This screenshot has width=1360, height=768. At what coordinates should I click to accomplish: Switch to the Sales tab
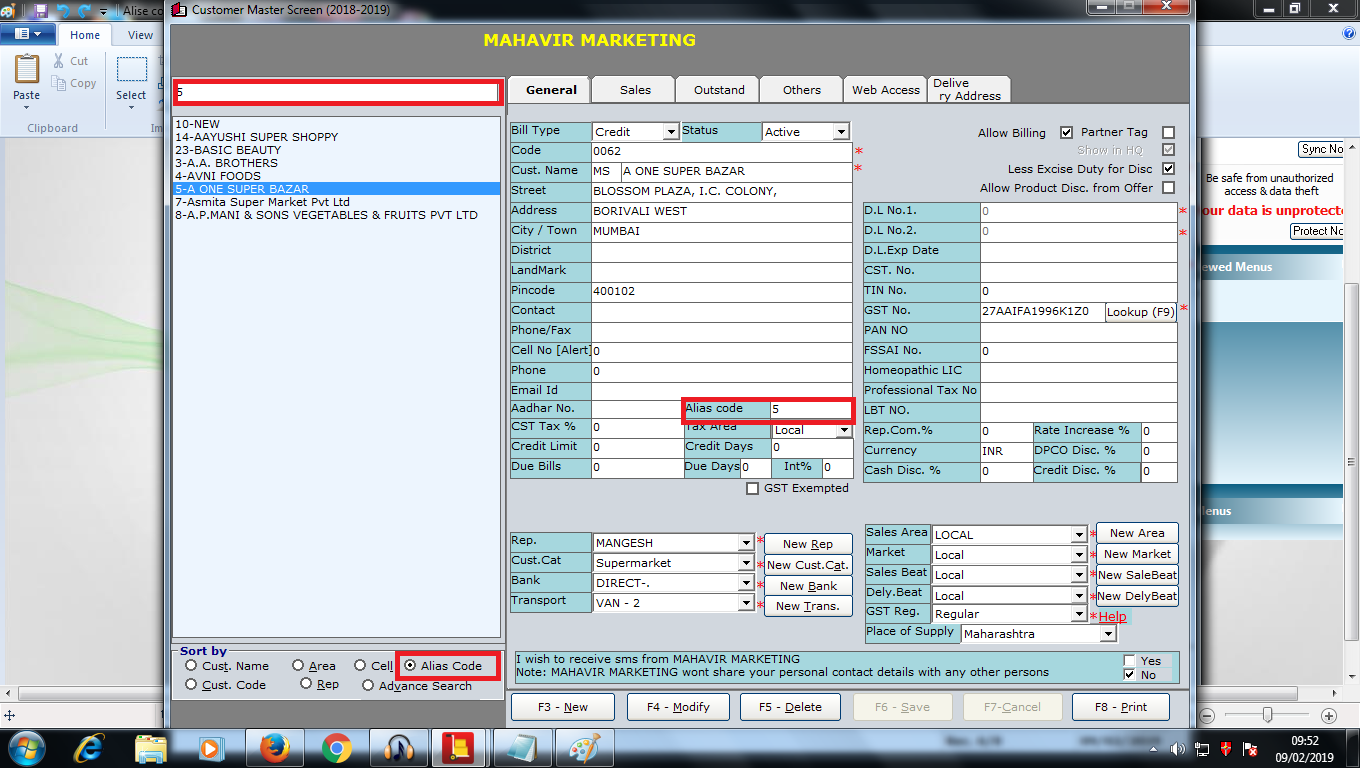coord(635,90)
